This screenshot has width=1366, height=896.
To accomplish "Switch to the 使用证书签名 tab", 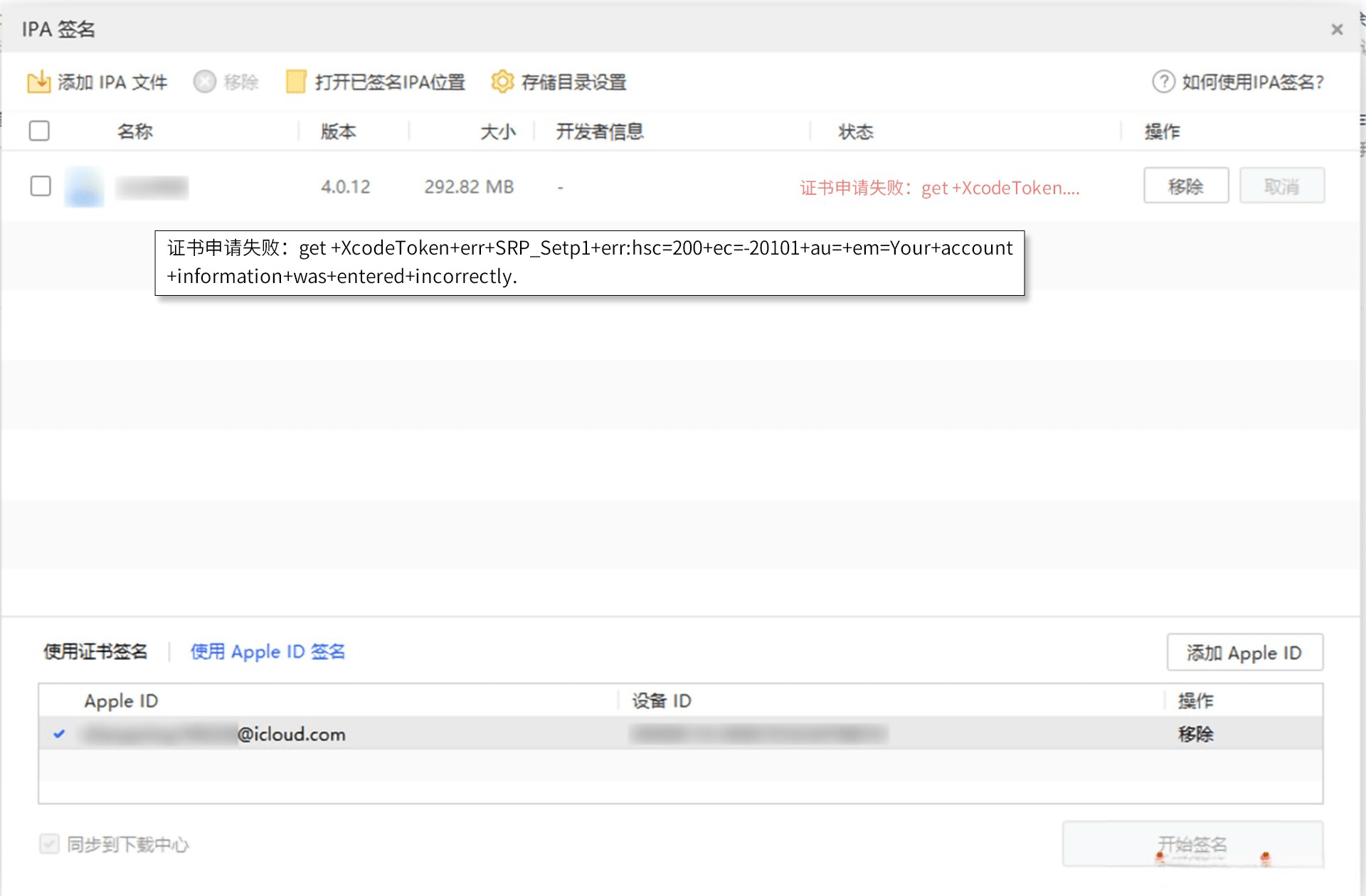I will 95,651.
